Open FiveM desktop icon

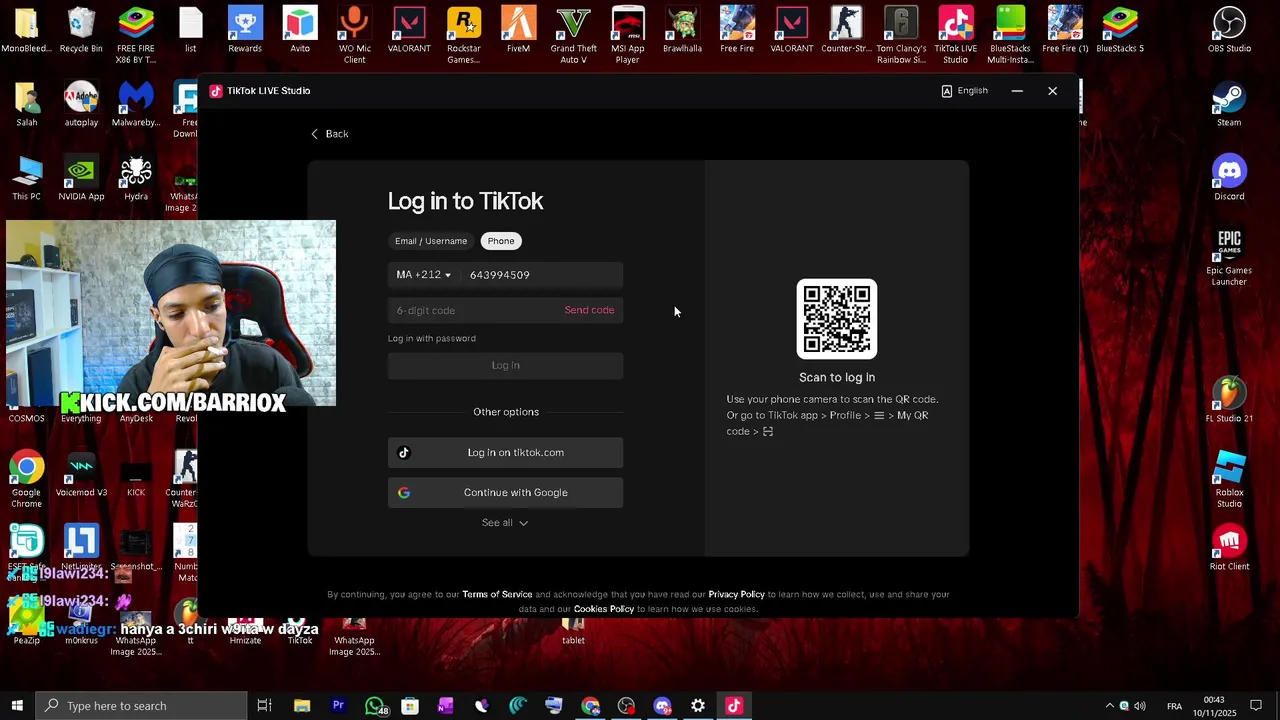(x=518, y=30)
